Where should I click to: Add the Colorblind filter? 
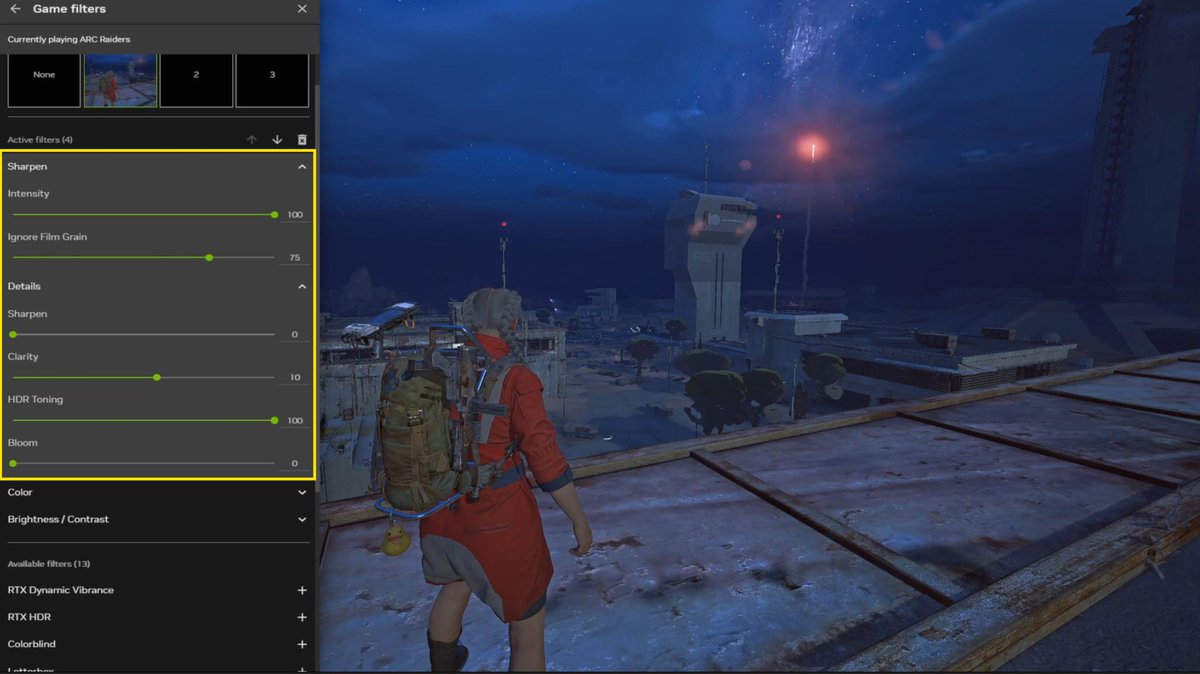(302, 644)
